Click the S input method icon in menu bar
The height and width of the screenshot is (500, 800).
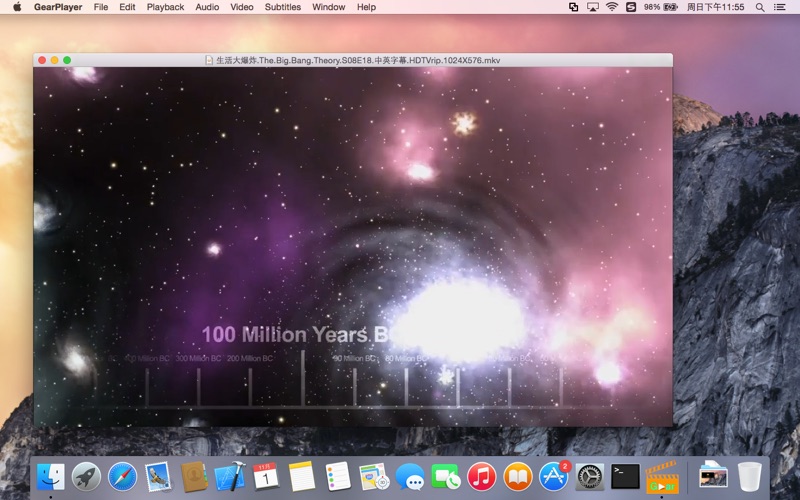631,7
